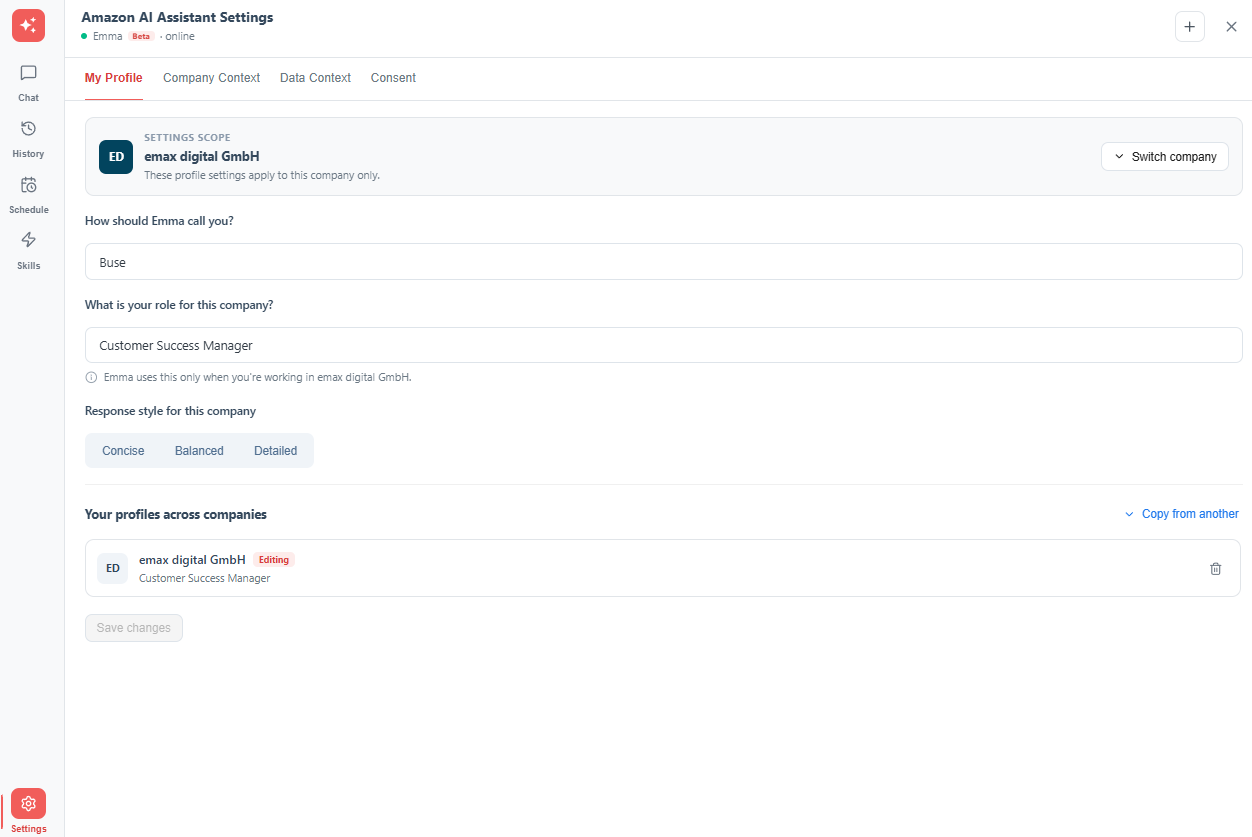This screenshot has width=1252, height=837.
Task: Click the Settings Scope label
Action: tap(187, 138)
